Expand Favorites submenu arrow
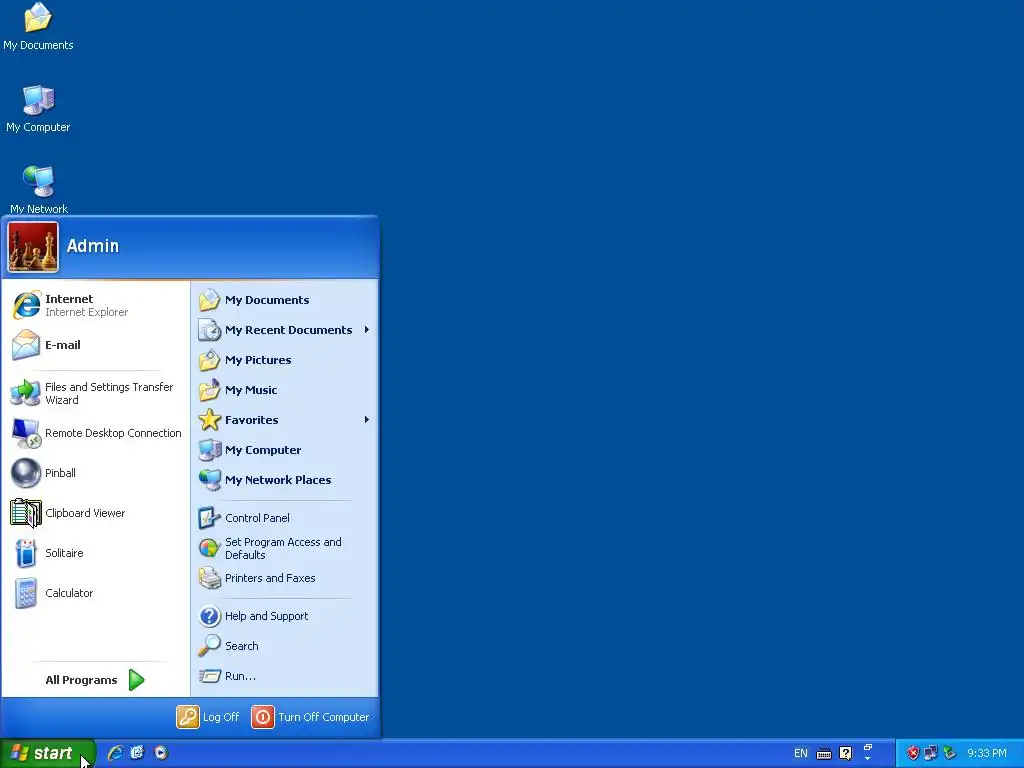Viewport: 1024px width, 768px height. coord(367,420)
